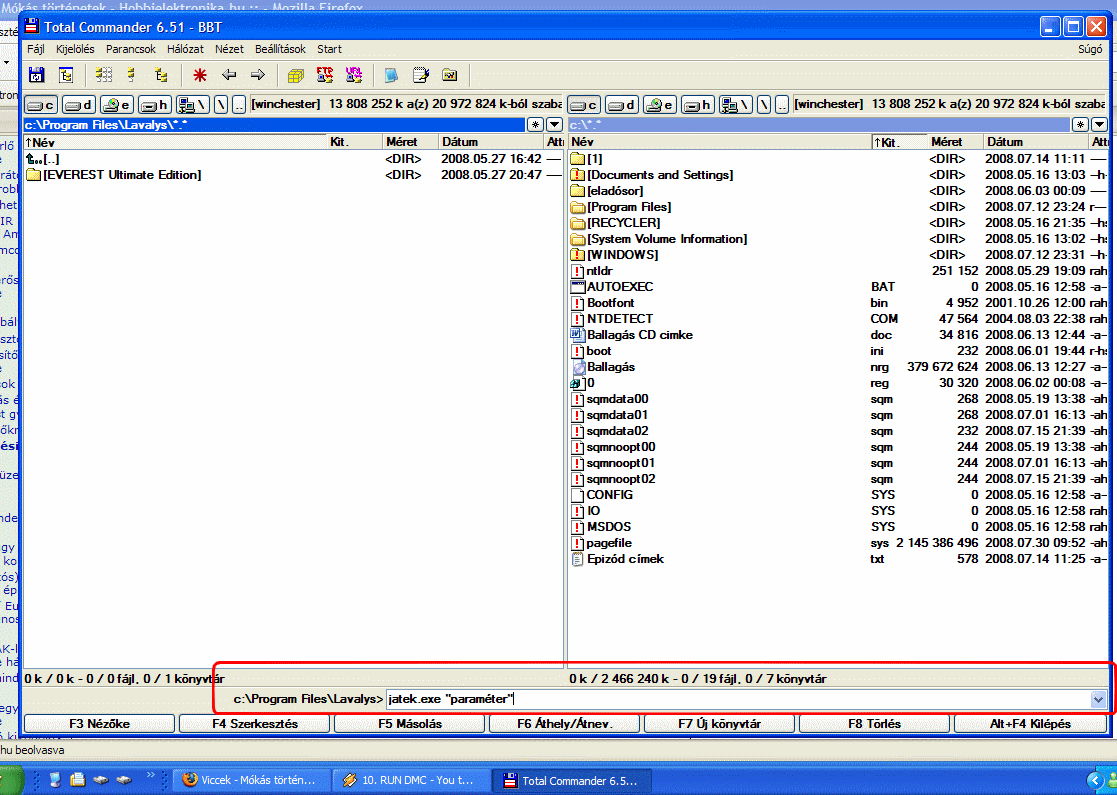Open the Parancsok menu

(x=131, y=49)
